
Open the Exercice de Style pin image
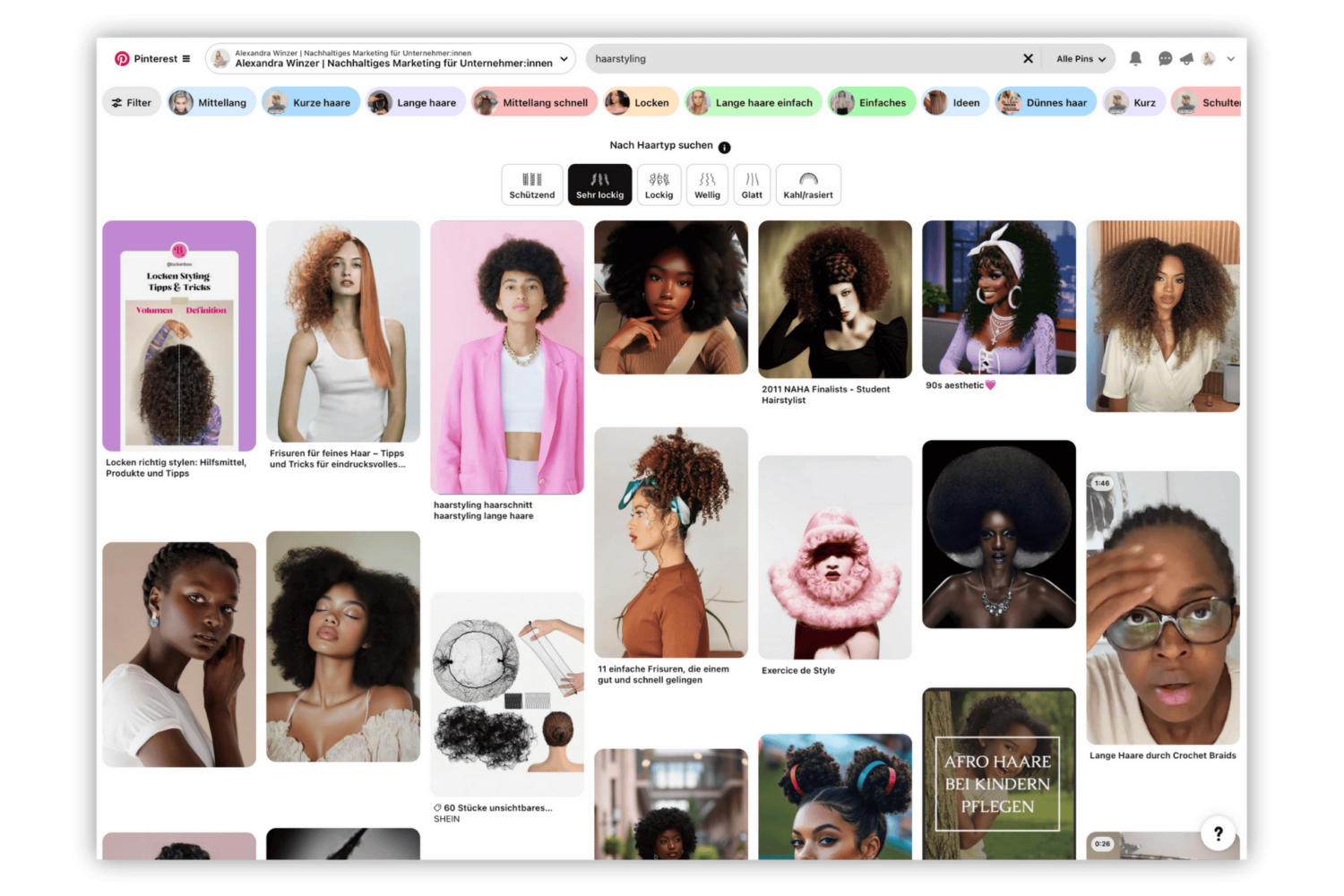click(835, 557)
